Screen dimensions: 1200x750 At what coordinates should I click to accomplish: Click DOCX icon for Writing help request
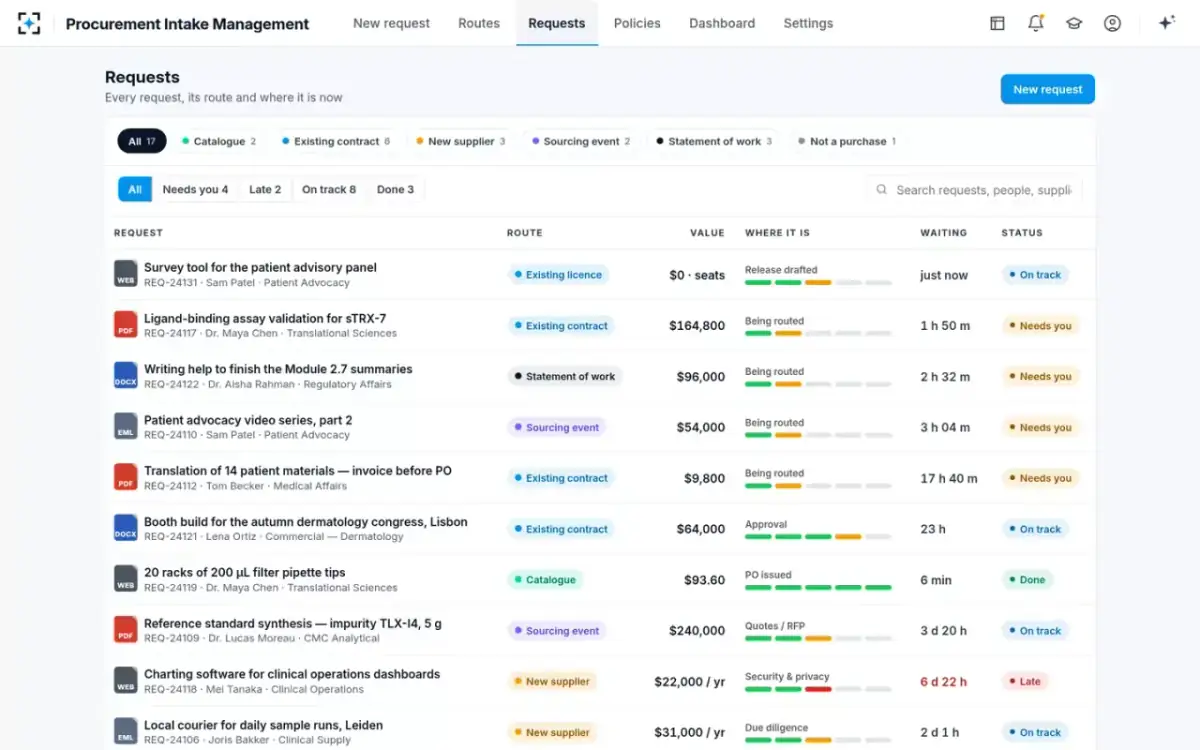tap(125, 376)
